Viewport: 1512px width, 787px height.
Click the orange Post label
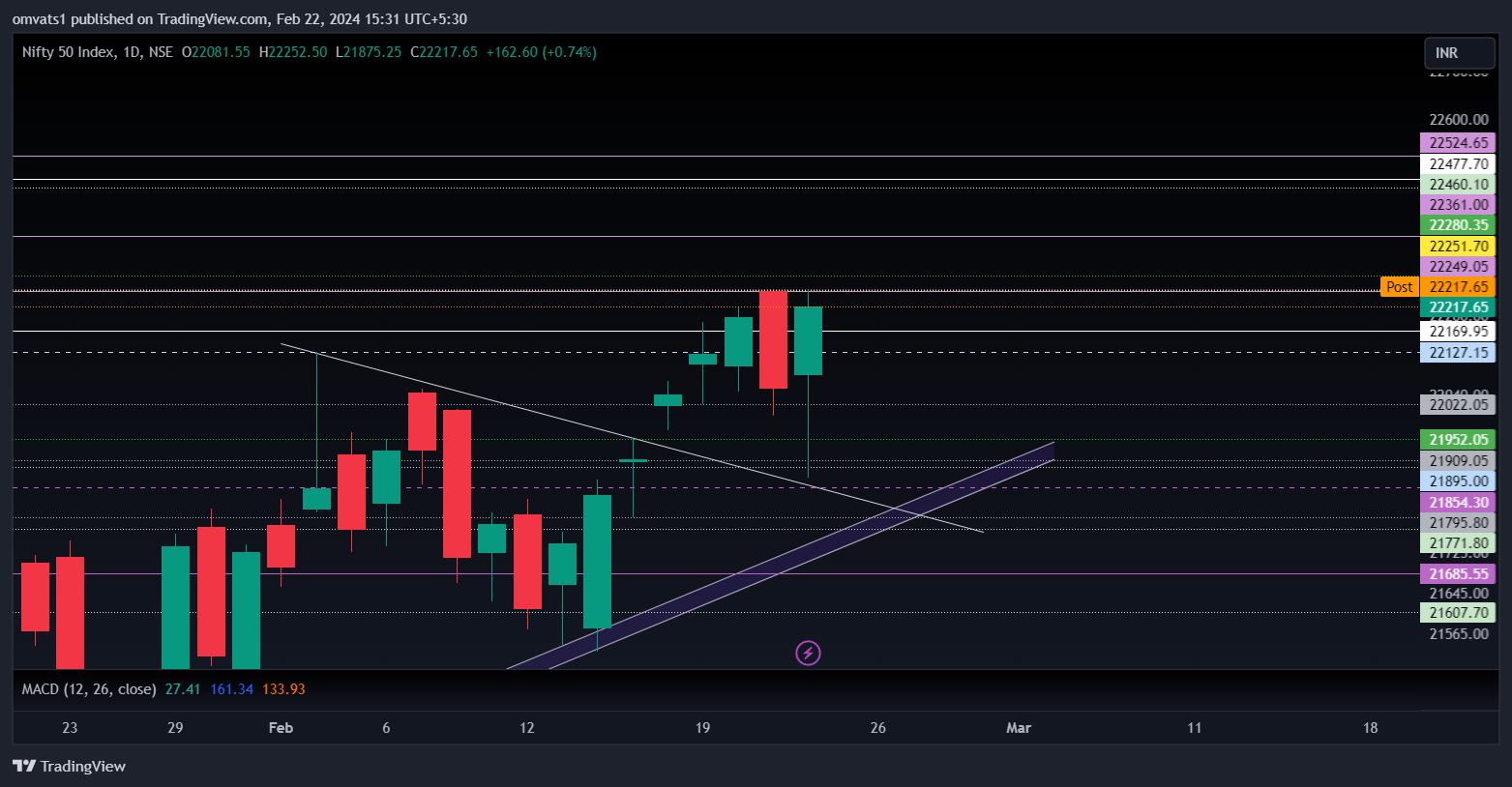pyautogui.click(x=1399, y=287)
